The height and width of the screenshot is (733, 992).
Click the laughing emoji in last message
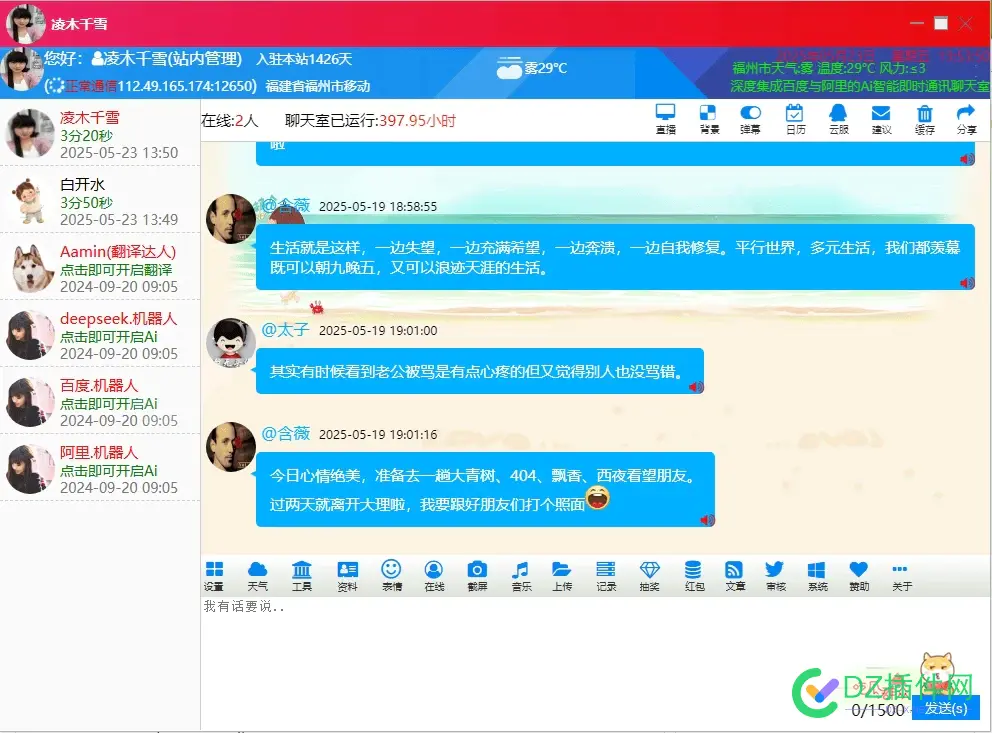pos(598,498)
